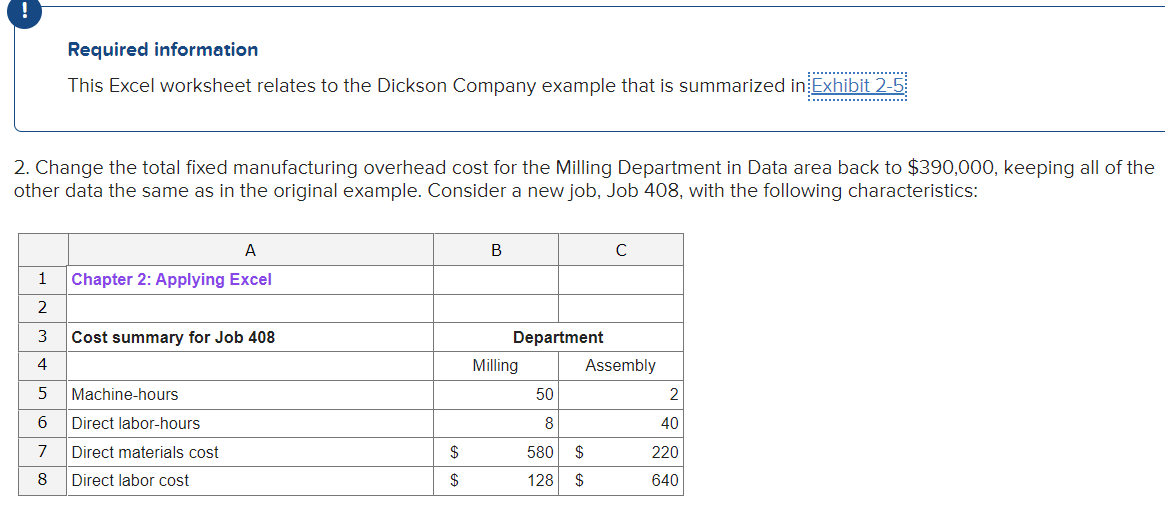
Task: Select row 8 header
Action: click(42, 480)
